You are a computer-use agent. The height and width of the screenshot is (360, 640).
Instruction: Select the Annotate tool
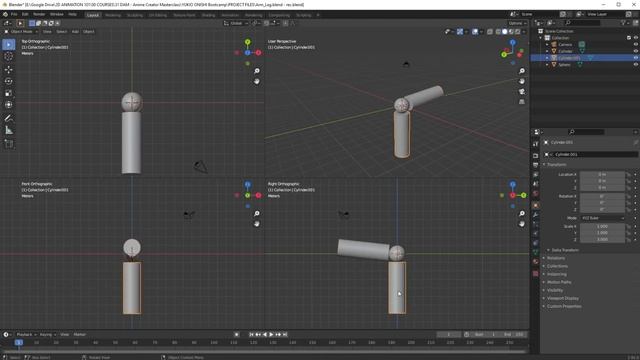click(x=9, y=118)
